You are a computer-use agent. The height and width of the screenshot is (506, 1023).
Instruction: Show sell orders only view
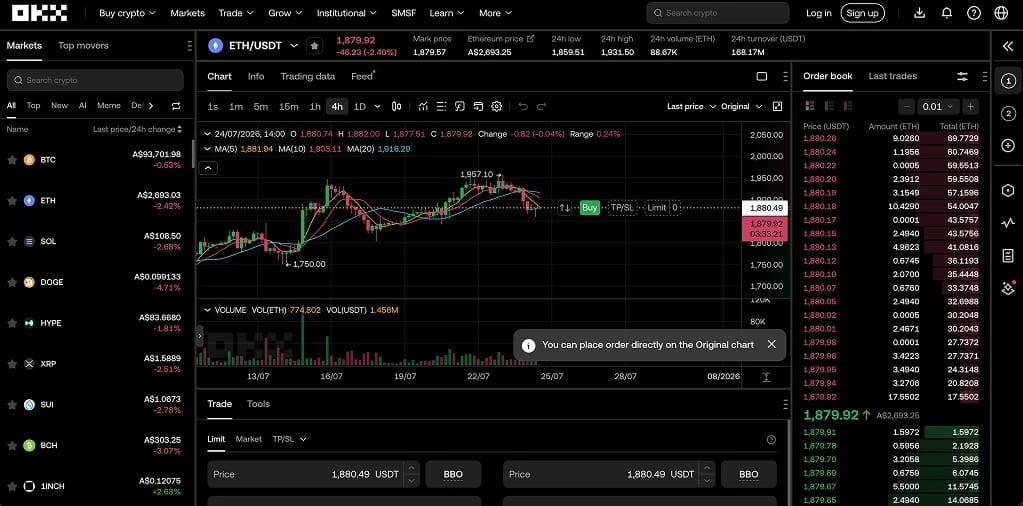(848, 106)
